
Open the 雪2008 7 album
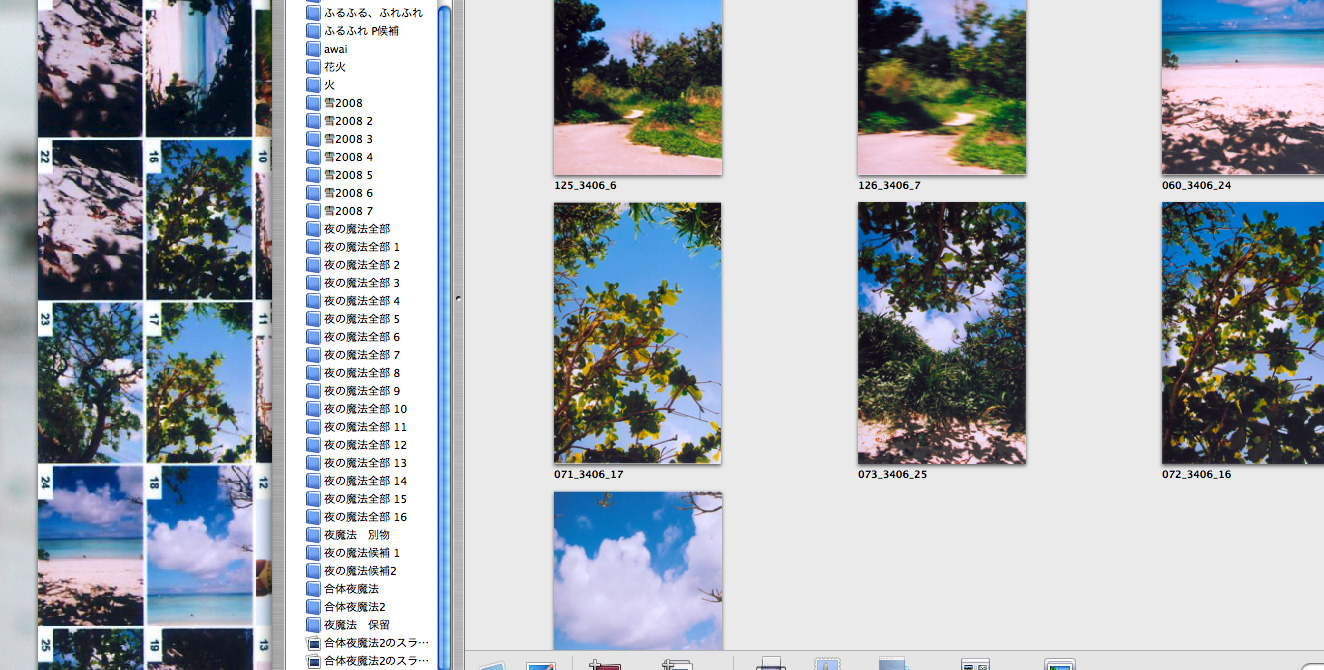(348, 211)
